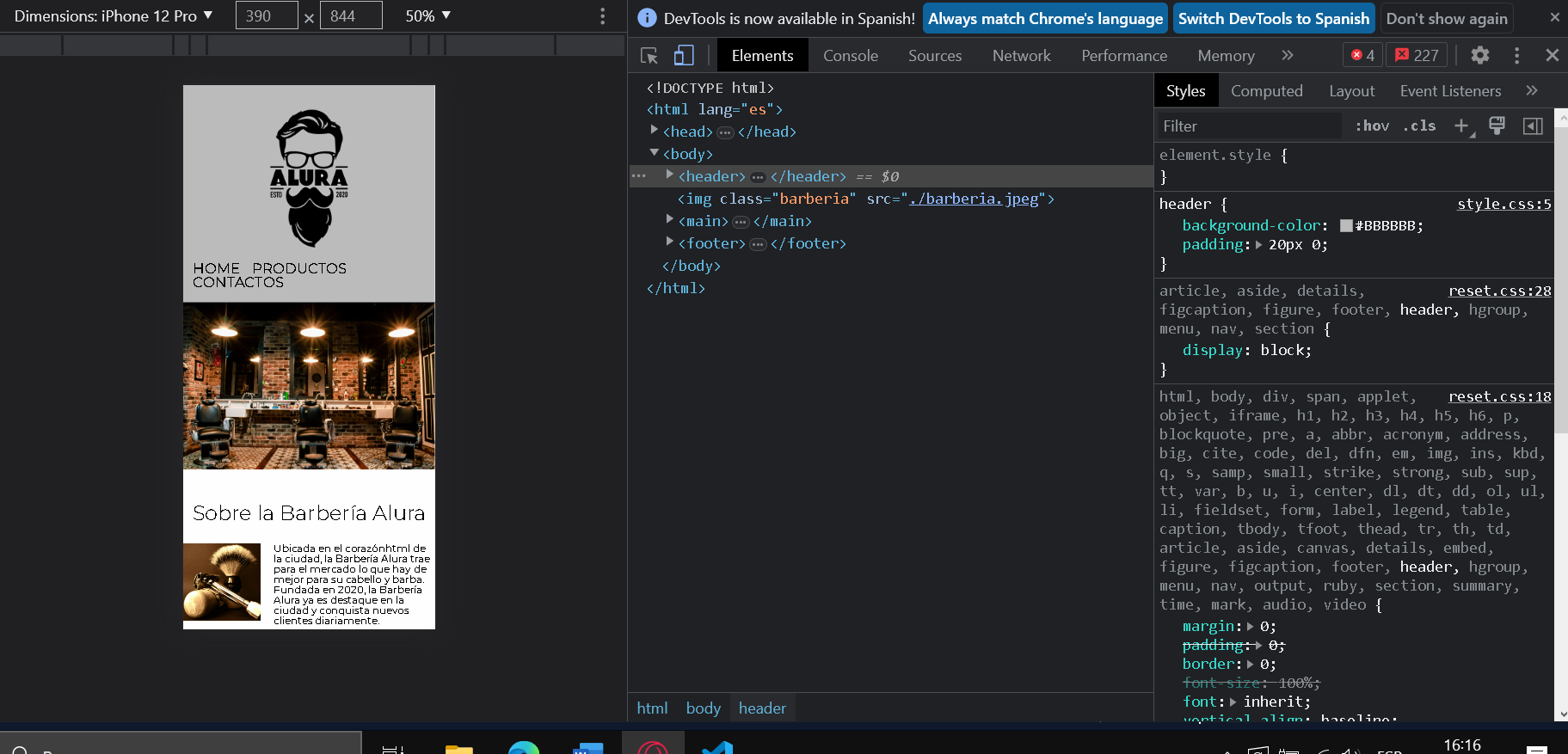Select the Computed pane tab

pyautogui.click(x=1266, y=90)
